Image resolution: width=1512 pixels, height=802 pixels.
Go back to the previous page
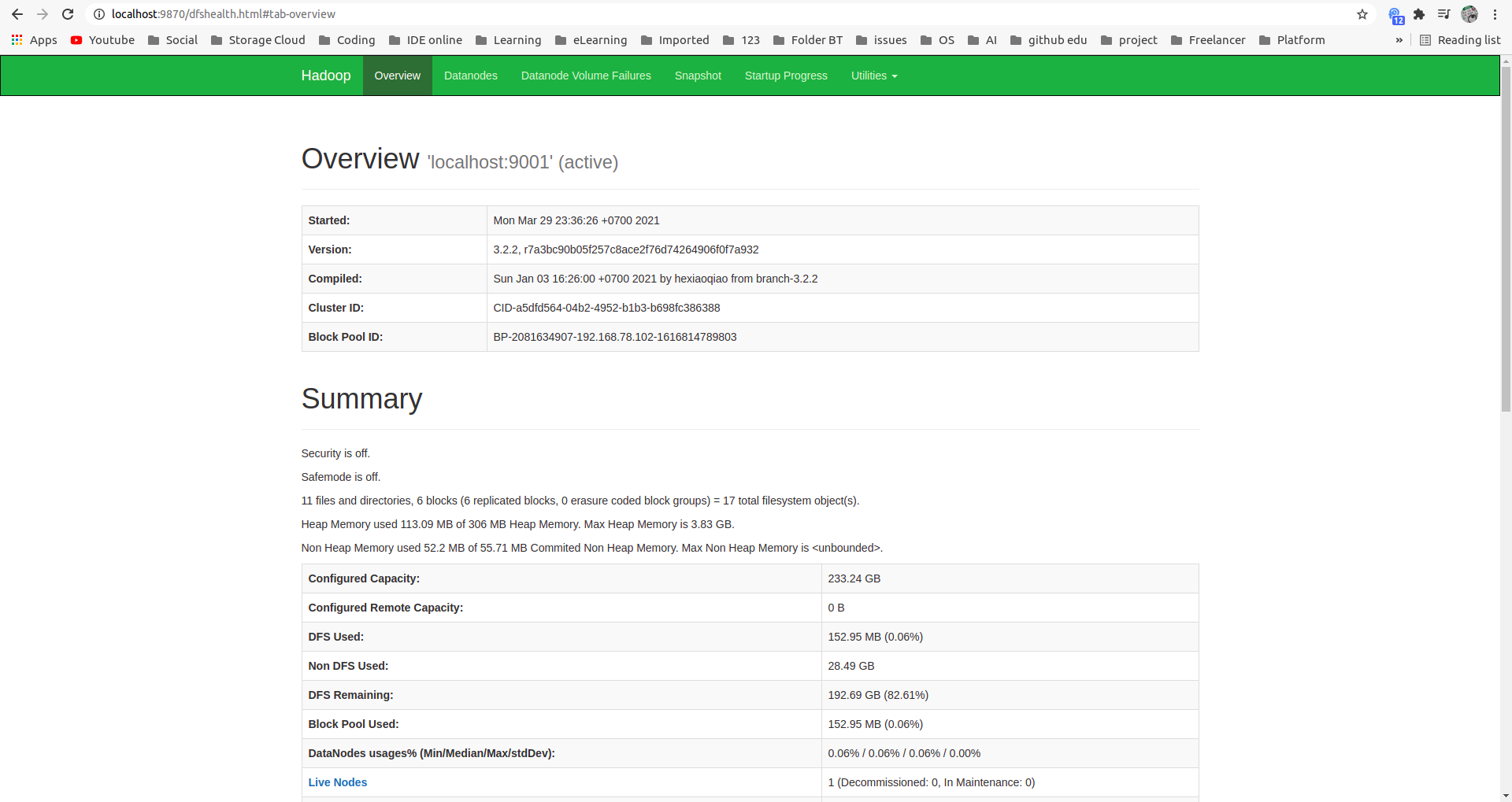point(17,14)
